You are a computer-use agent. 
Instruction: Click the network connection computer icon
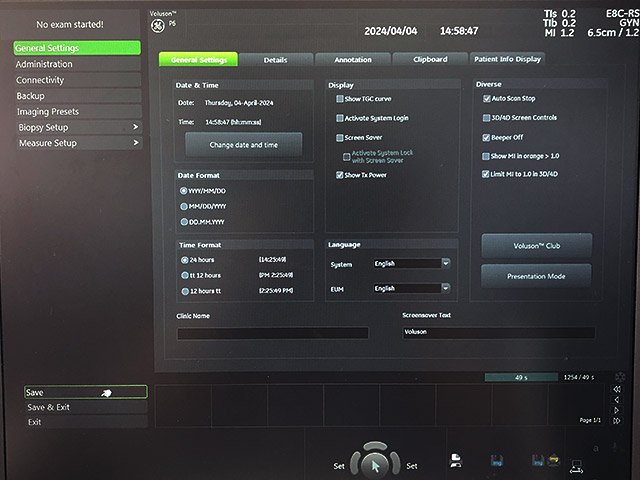coord(577,467)
